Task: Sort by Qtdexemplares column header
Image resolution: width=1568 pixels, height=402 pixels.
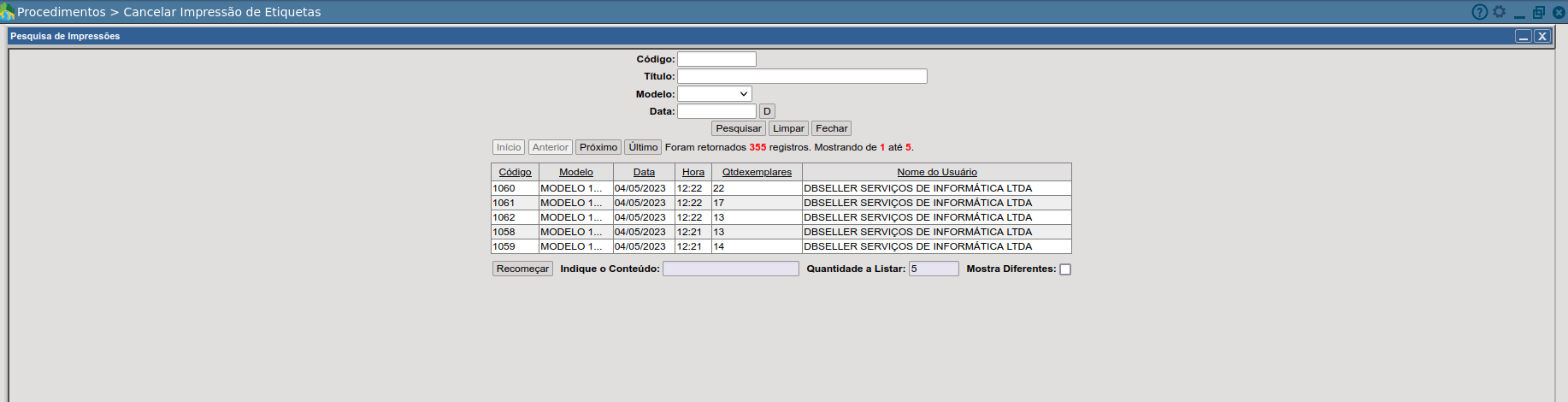Action: (x=757, y=172)
